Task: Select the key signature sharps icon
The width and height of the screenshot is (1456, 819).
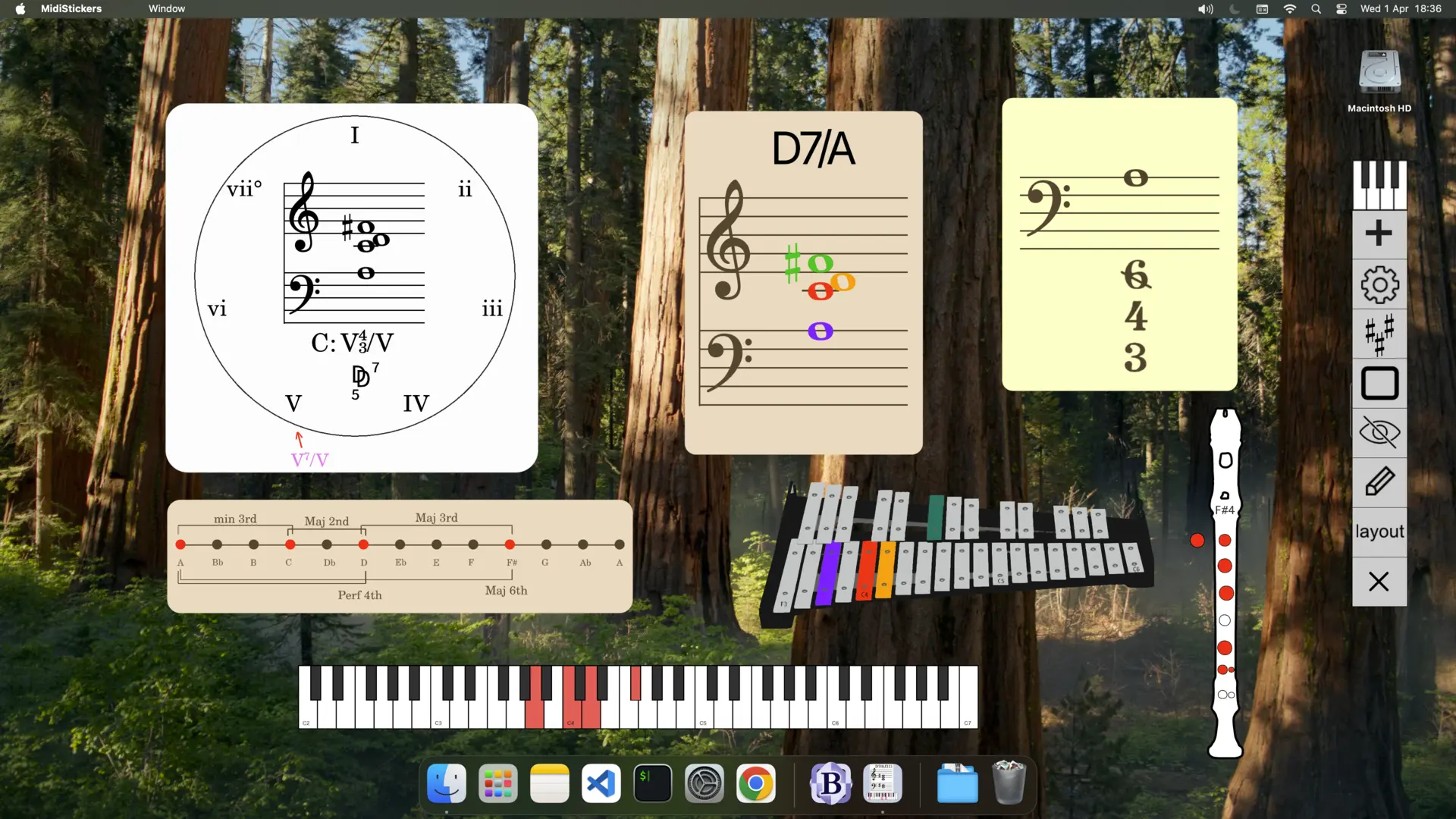Action: pos(1379,334)
